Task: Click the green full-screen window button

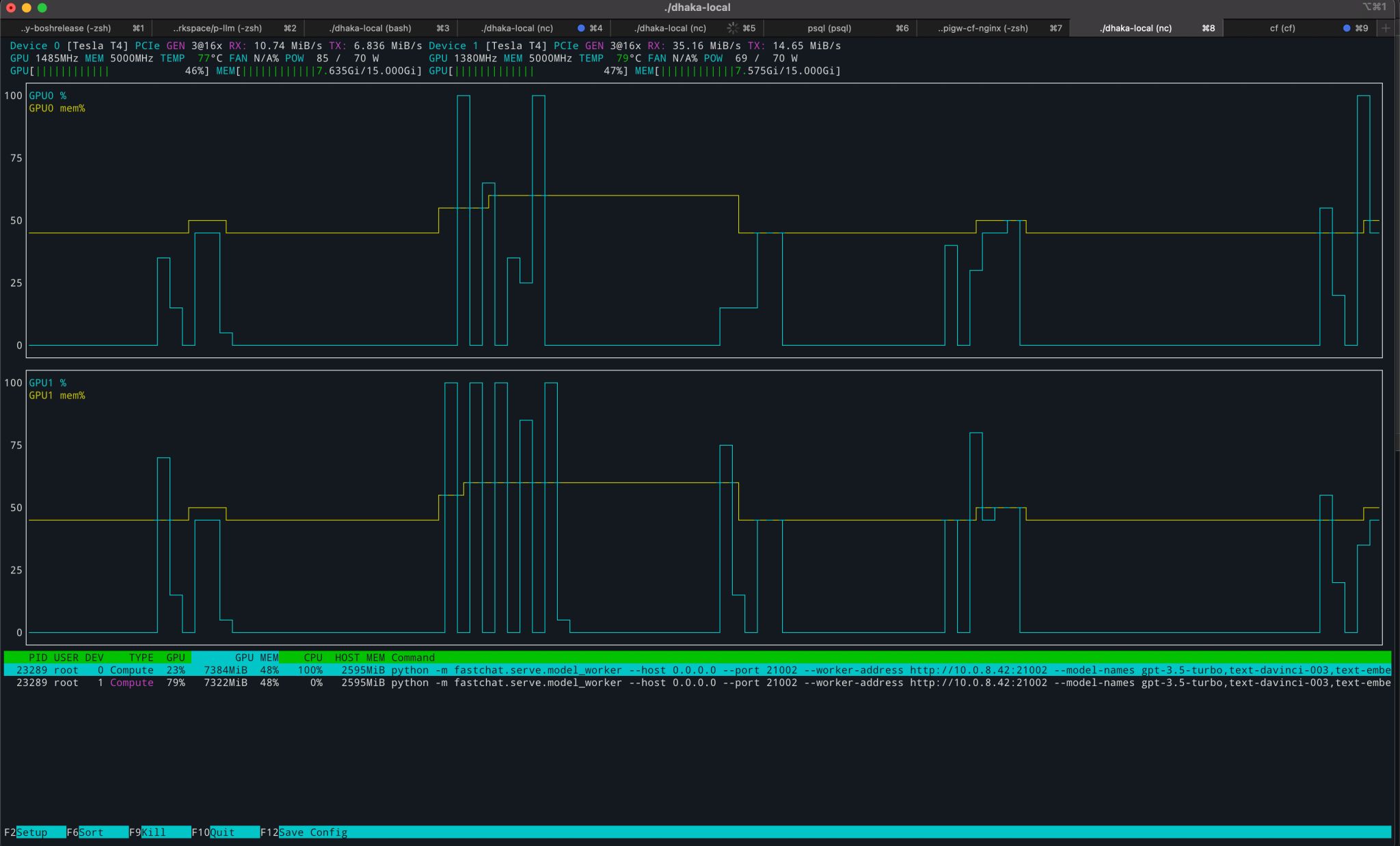Action: pyautogui.click(x=42, y=8)
